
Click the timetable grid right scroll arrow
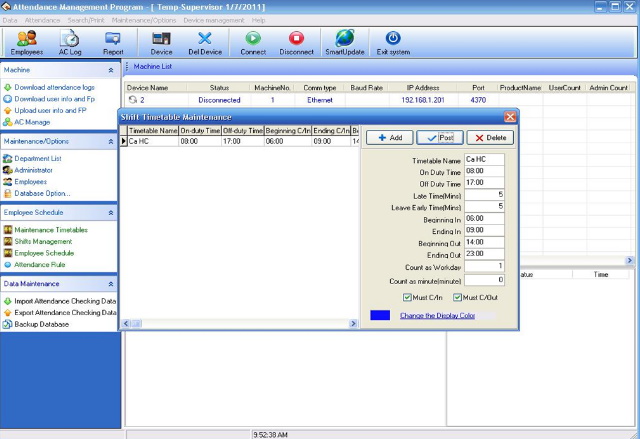[x=353, y=324]
